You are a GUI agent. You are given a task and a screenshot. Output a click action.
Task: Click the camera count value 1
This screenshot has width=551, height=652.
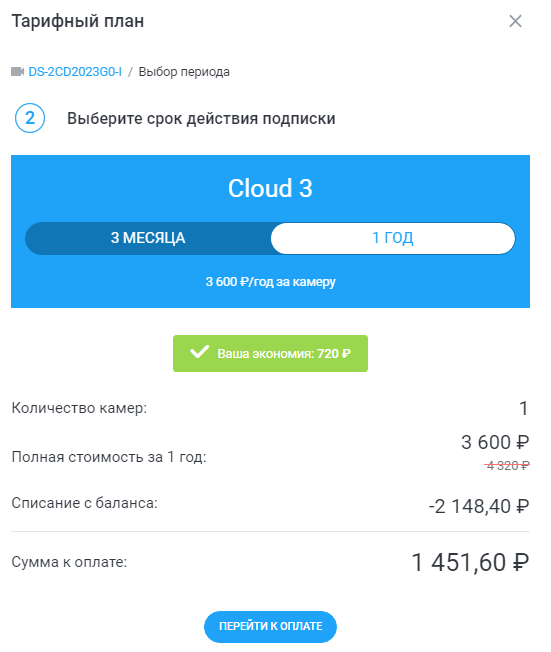(524, 408)
